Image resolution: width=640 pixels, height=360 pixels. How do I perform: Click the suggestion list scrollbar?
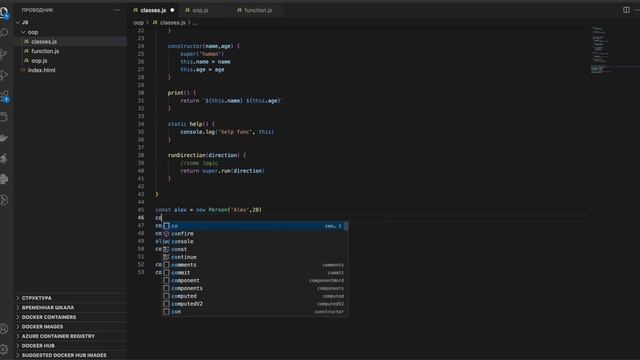346,226
